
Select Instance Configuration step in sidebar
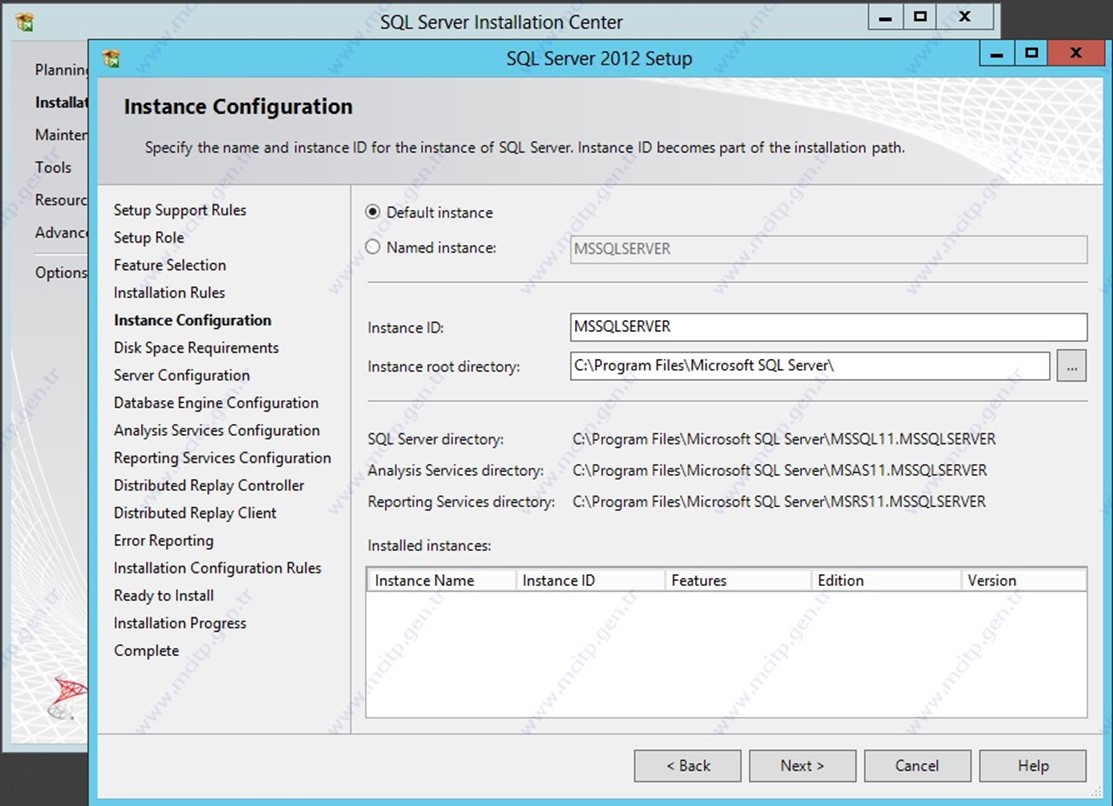[192, 320]
